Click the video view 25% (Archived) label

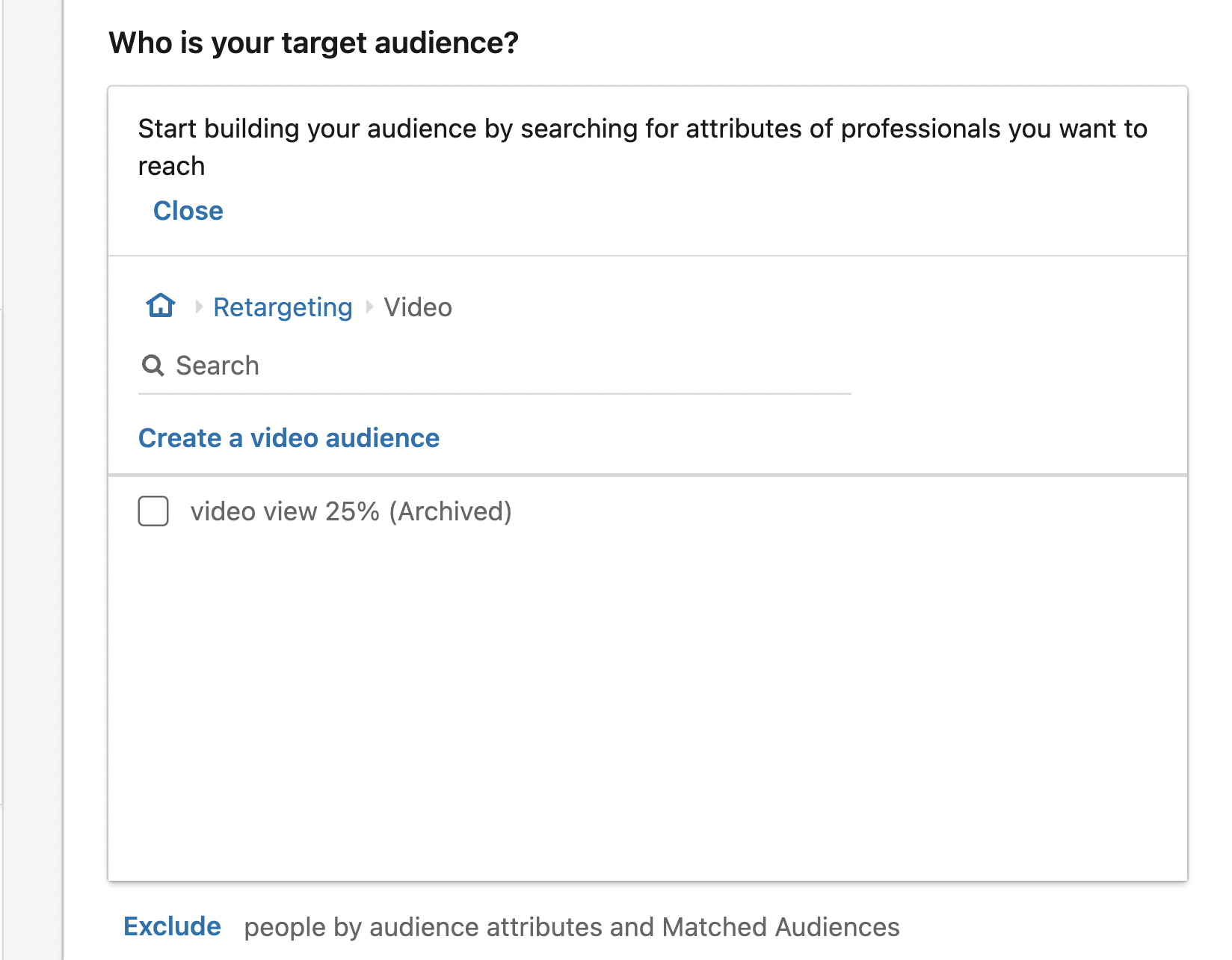click(351, 511)
